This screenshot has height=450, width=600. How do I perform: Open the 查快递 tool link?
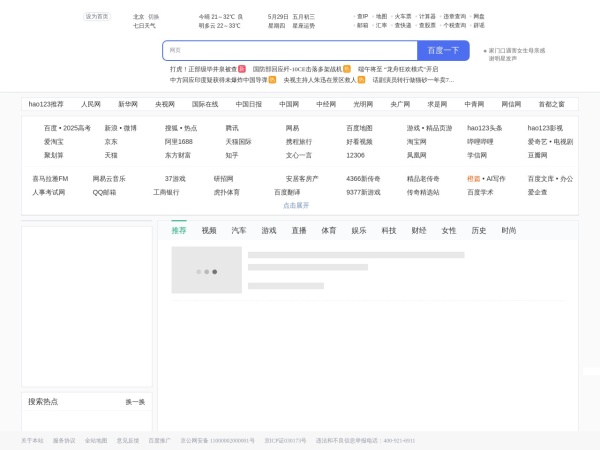(403, 25)
